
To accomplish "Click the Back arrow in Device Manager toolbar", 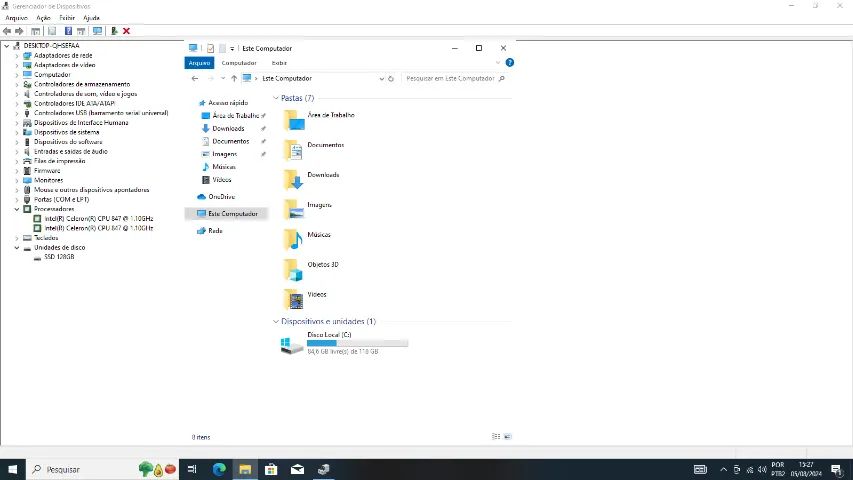I will (x=7, y=31).
